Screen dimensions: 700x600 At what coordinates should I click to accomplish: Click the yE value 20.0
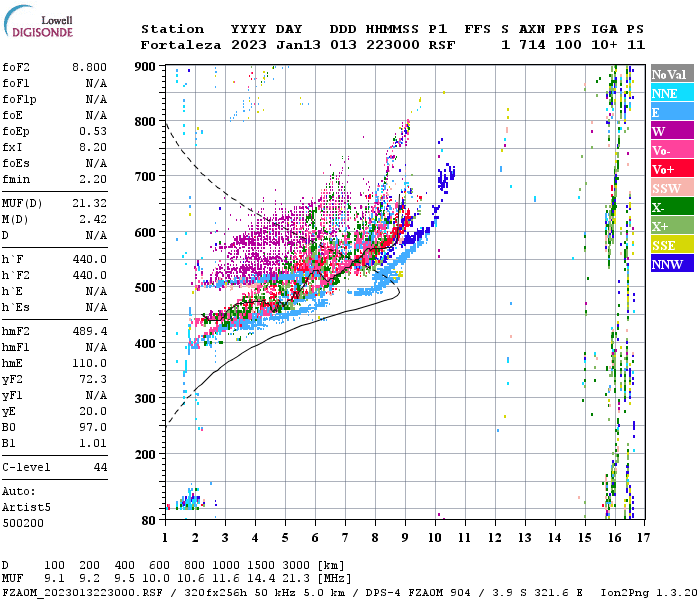coord(93,412)
